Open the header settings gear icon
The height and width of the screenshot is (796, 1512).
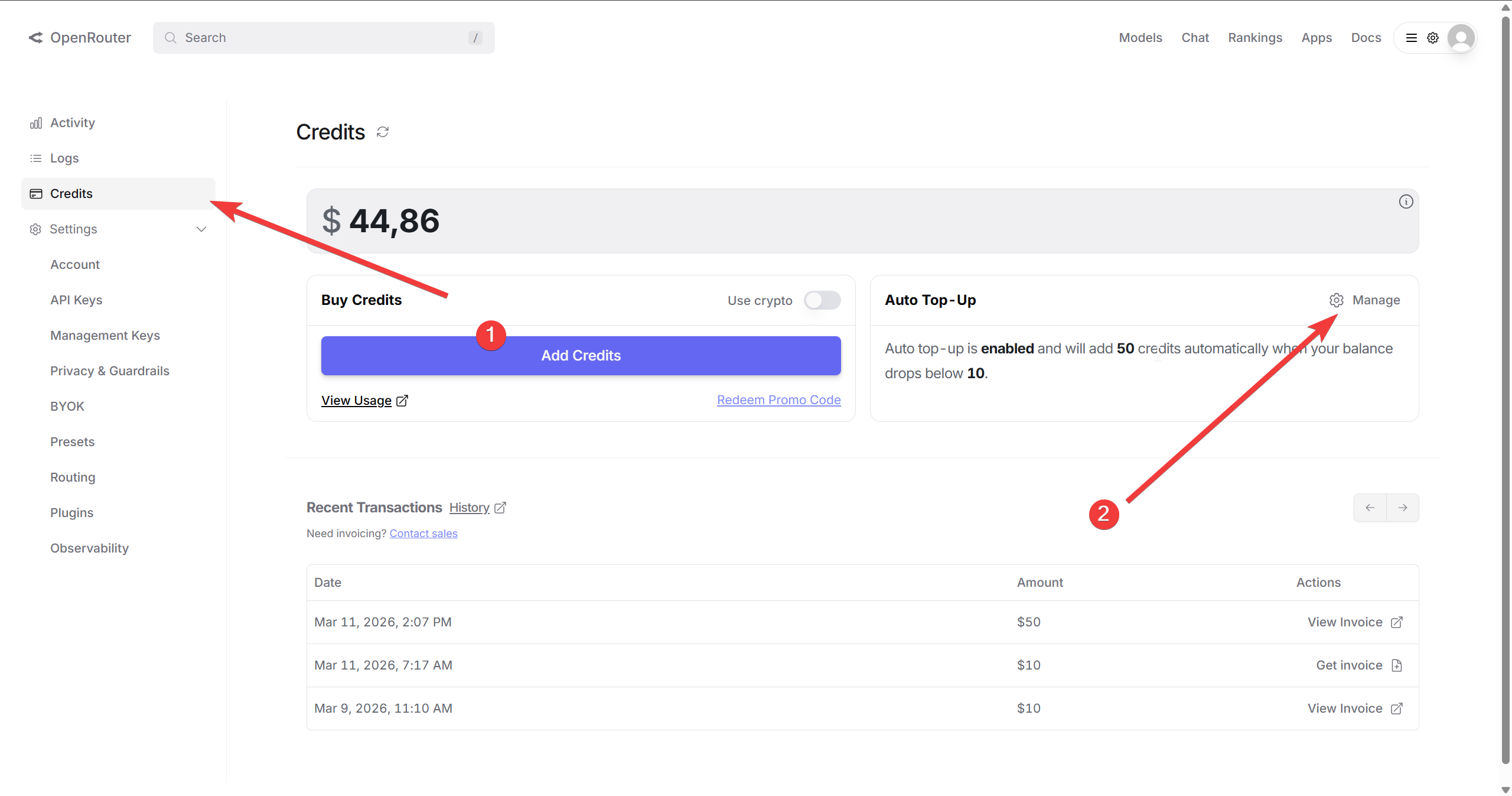[x=1433, y=38]
